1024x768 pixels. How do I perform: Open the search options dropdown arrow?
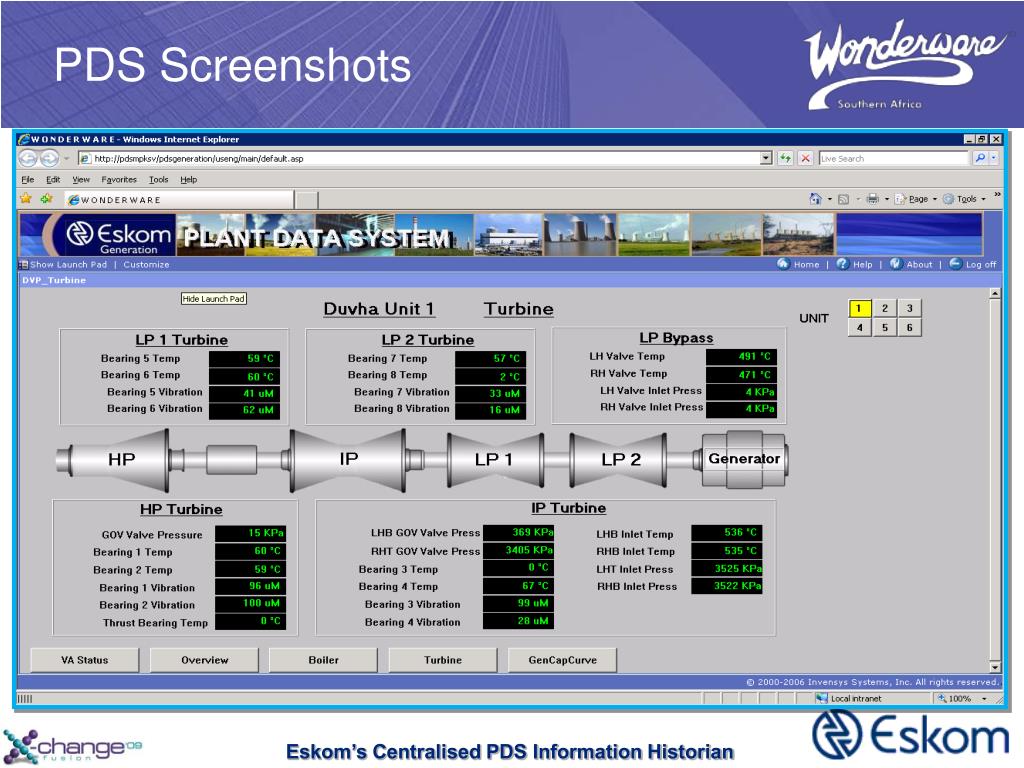point(994,158)
